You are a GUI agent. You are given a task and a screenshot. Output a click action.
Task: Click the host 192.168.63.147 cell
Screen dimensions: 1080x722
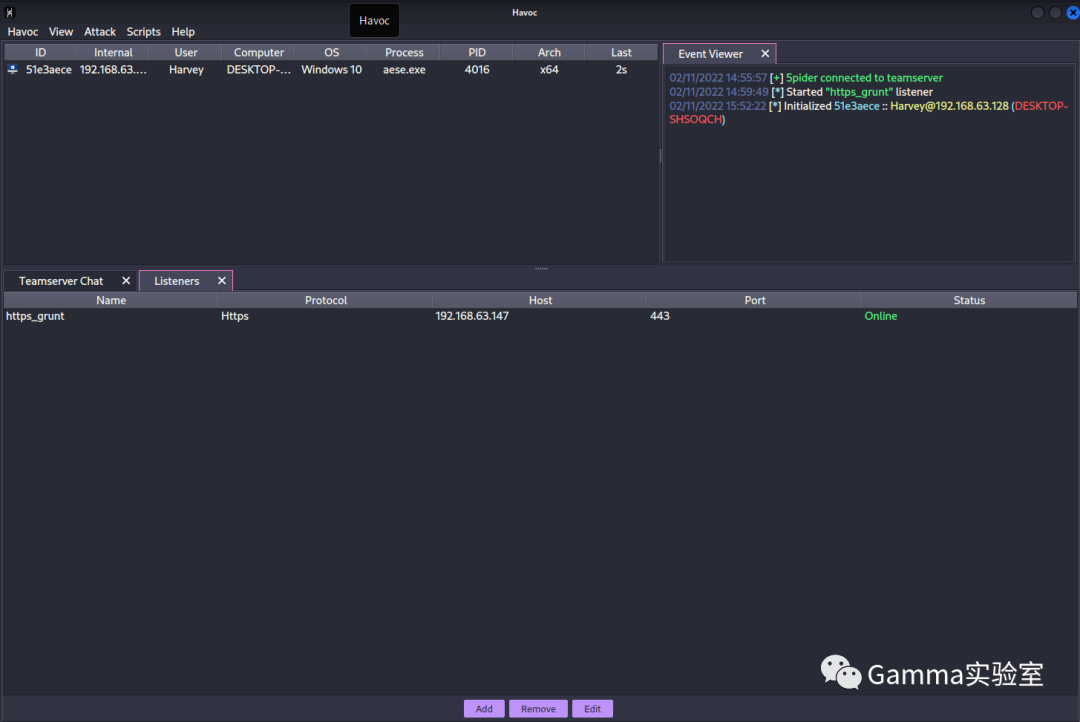(472, 316)
